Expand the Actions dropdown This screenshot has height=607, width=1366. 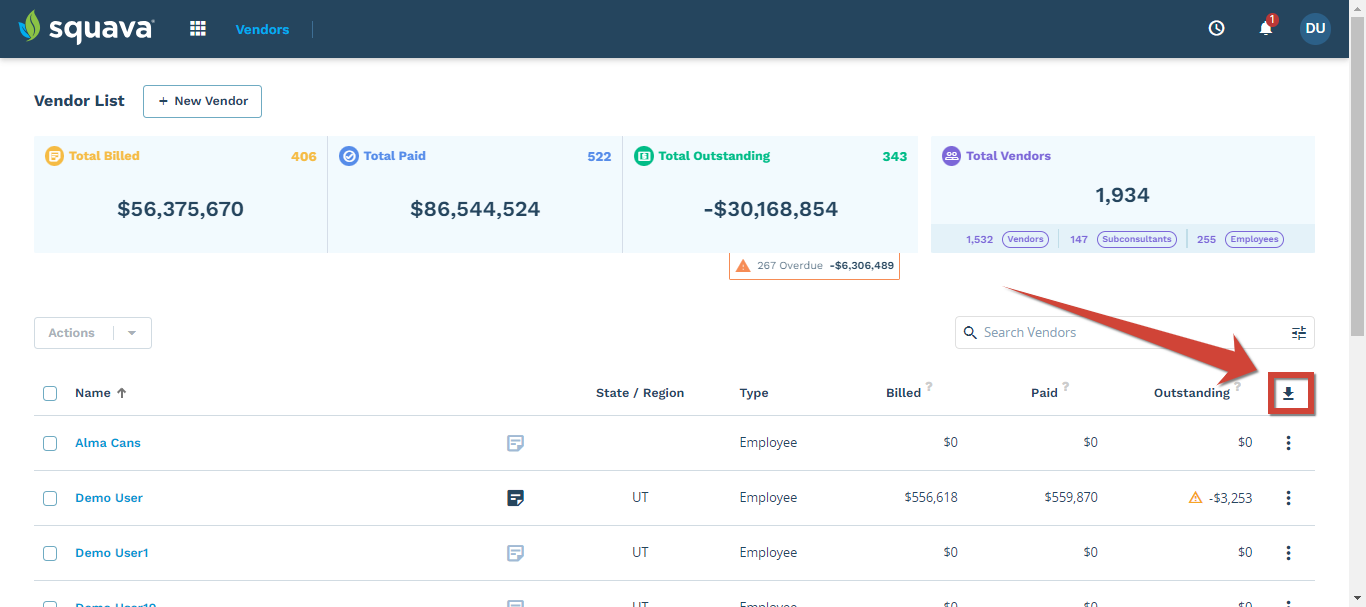(93, 333)
